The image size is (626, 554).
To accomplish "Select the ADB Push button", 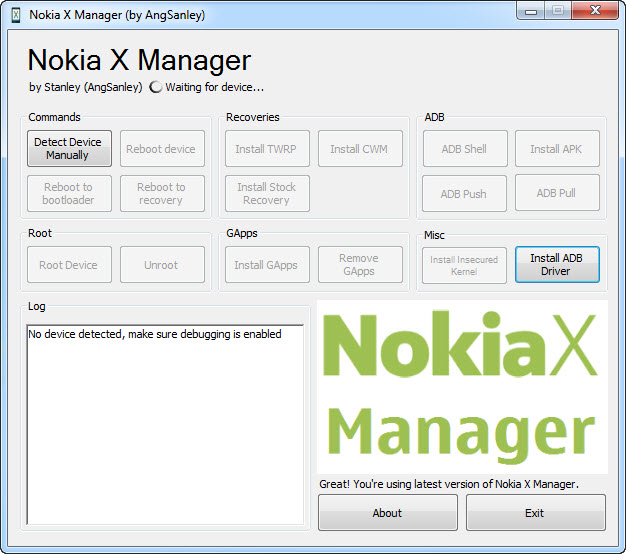I will 464,193.
